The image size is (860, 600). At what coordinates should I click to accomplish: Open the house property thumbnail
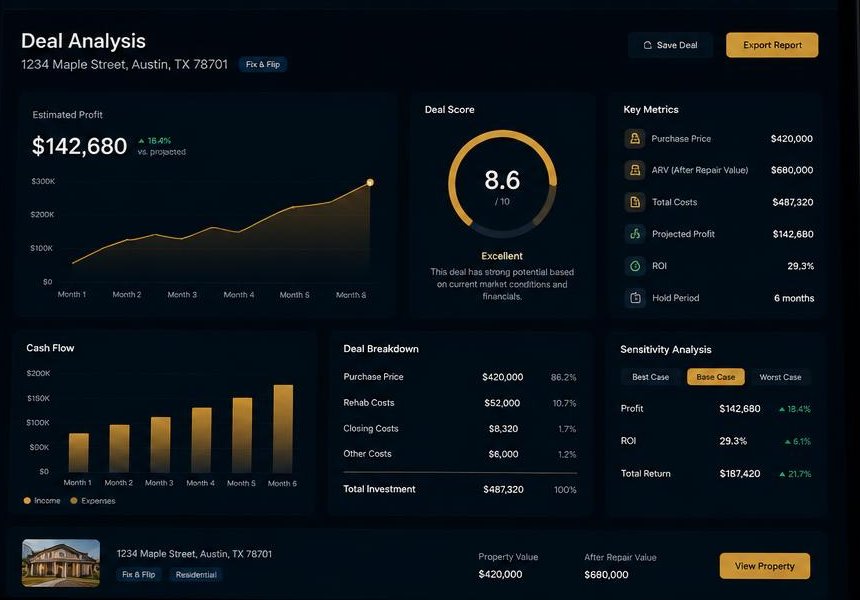pyautogui.click(x=61, y=563)
